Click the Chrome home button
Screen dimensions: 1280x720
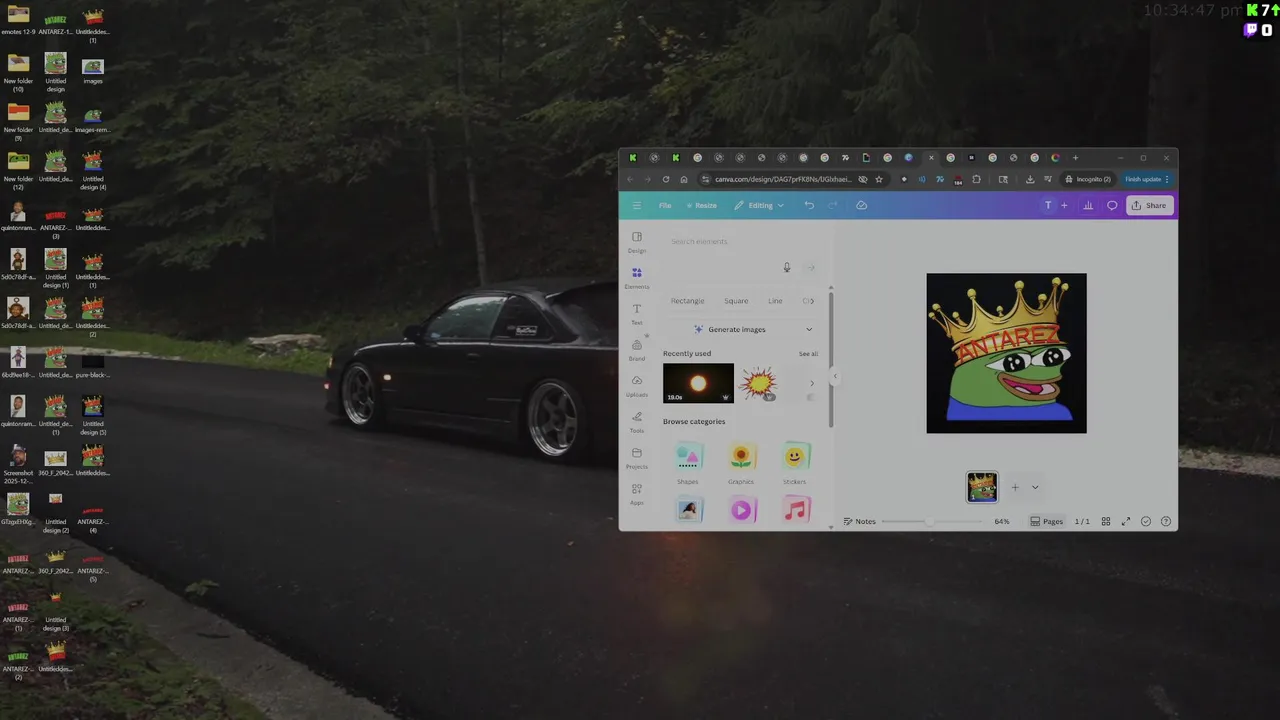click(x=684, y=179)
